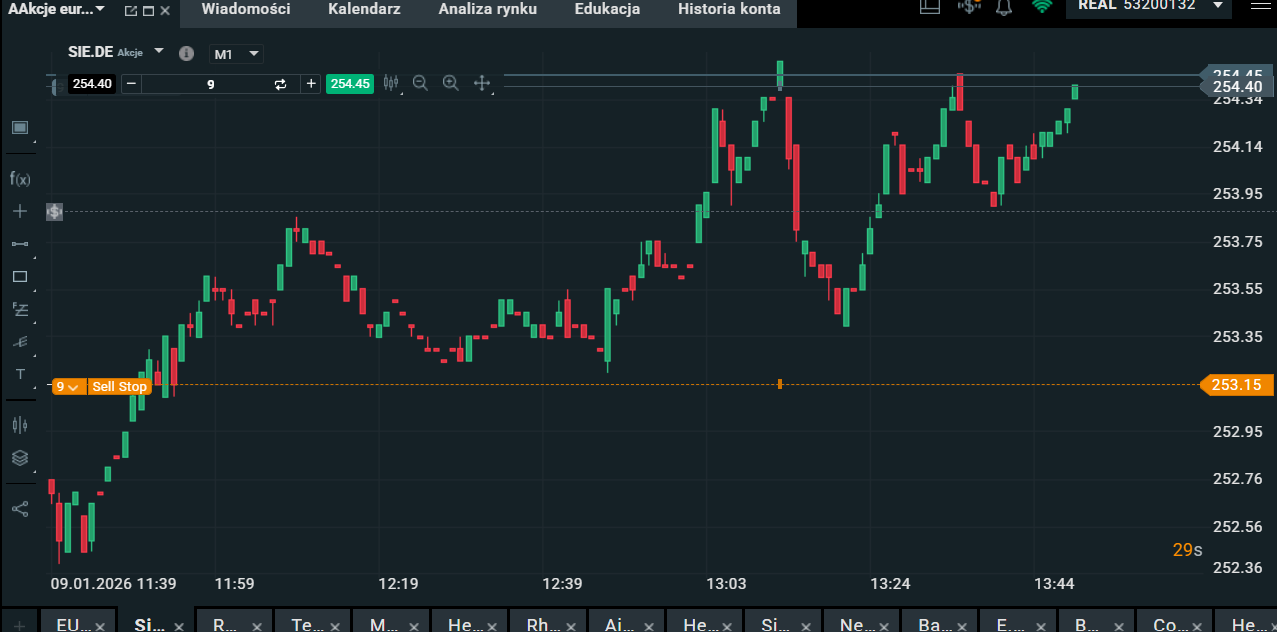Select the text T tool
The height and width of the screenshot is (632, 1277).
click(x=20, y=374)
